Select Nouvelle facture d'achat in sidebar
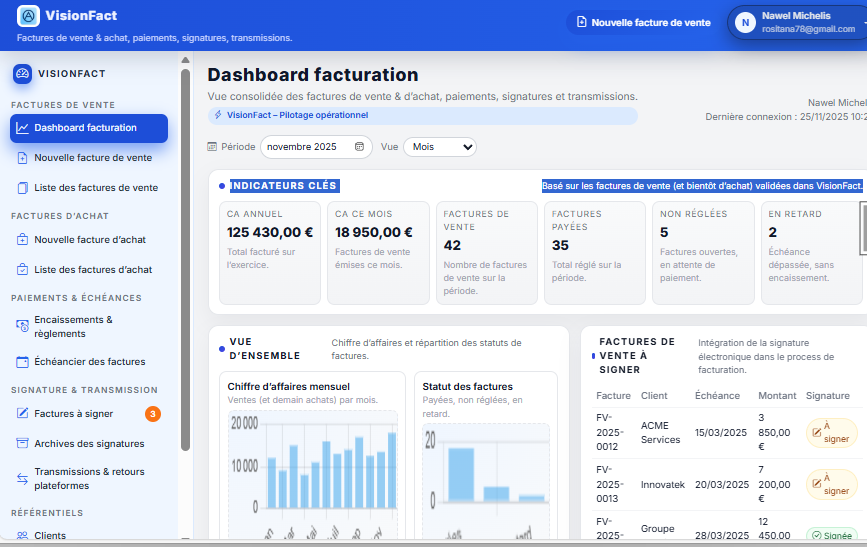Screen dimensions: 867x547 point(89,240)
